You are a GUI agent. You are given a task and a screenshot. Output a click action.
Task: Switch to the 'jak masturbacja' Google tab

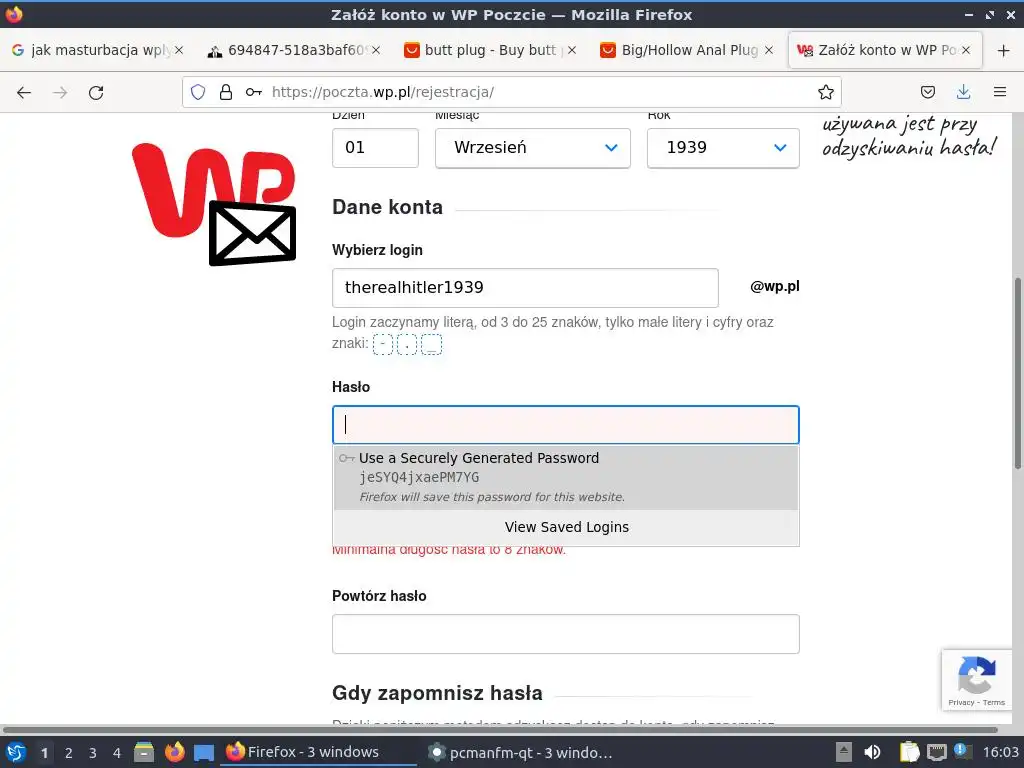98,50
